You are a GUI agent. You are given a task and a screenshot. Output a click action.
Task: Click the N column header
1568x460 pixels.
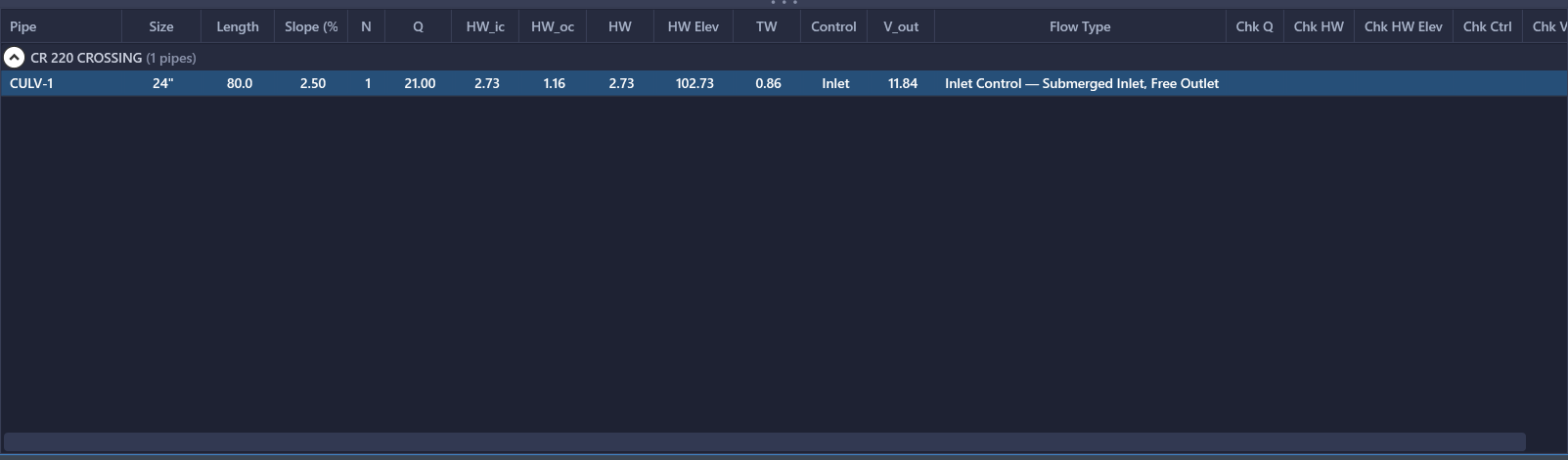[x=366, y=26]
